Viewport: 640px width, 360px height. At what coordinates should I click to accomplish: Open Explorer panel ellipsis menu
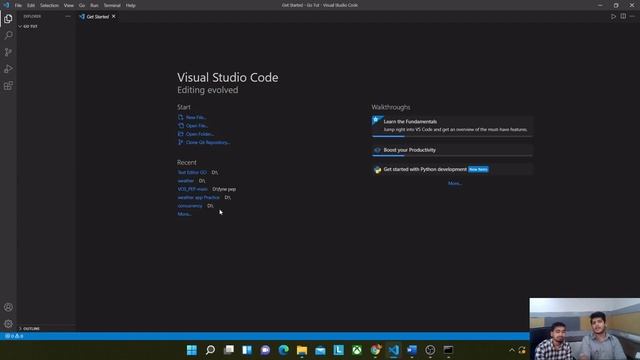pyautogui.click(x=68, y=16)
